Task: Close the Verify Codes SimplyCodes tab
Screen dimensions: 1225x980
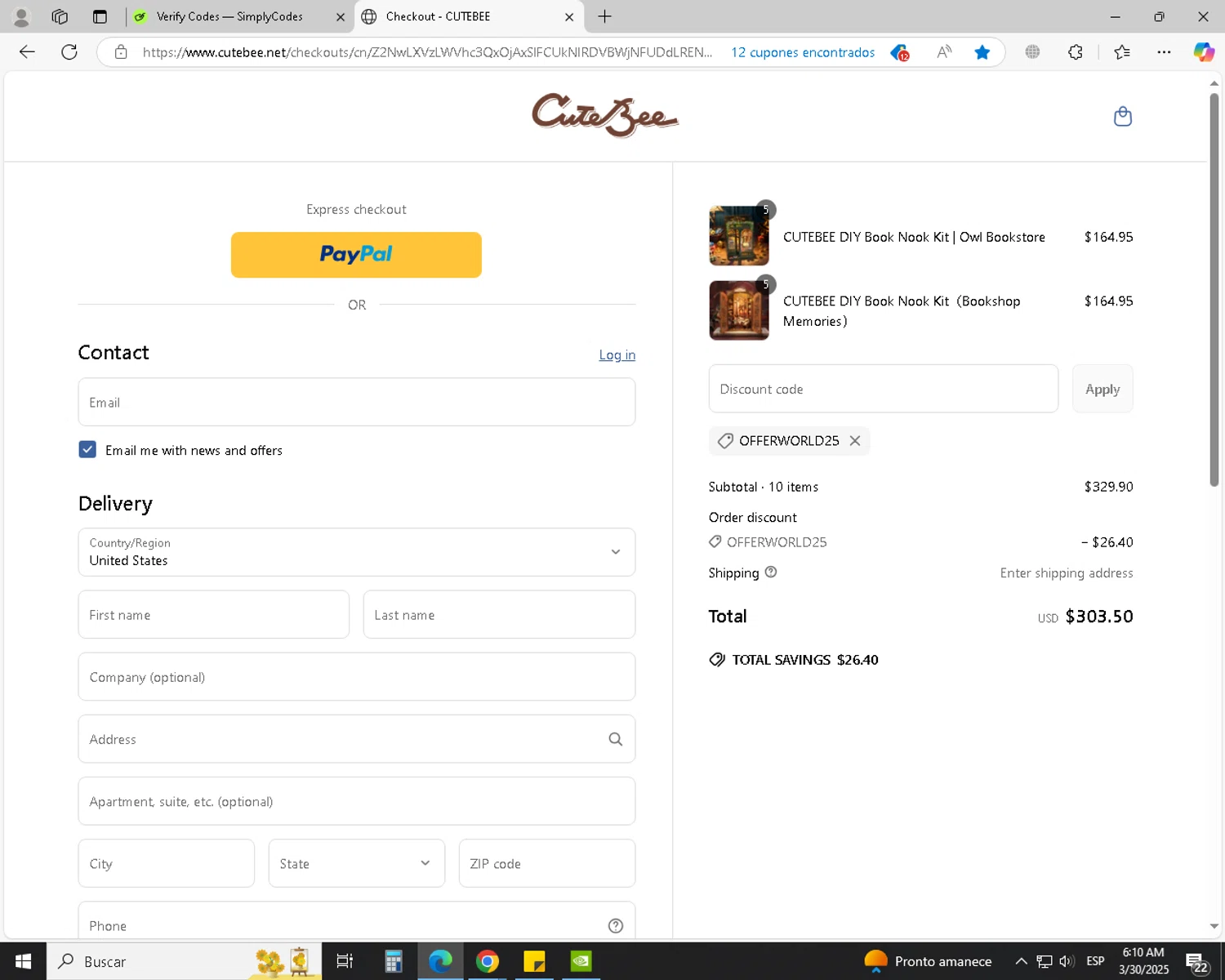Action: (341, 16)
